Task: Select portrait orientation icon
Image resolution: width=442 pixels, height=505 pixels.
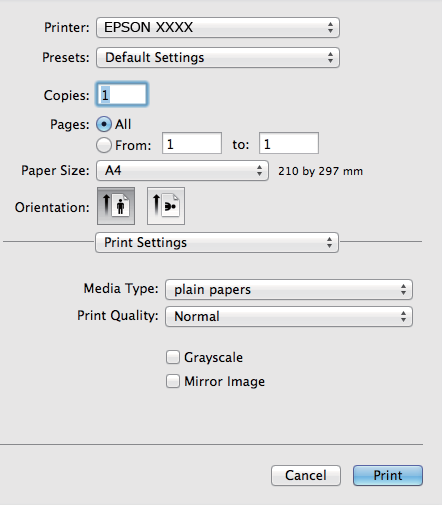Action: click(x=116, y=206)
